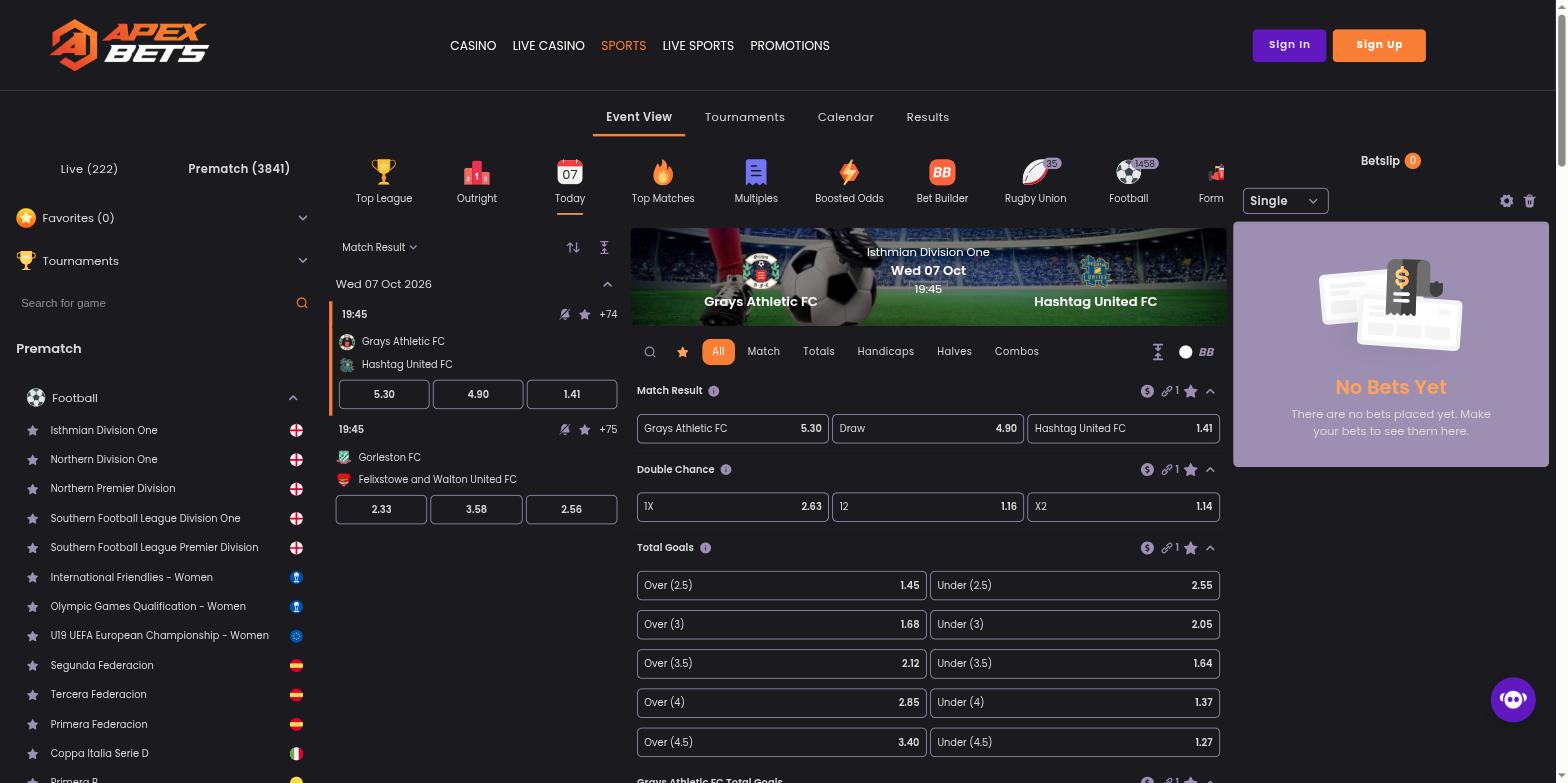Favorite the Total Goals market star
The width and height of the screenshot is (1568, 783).
coord(1191,548)
